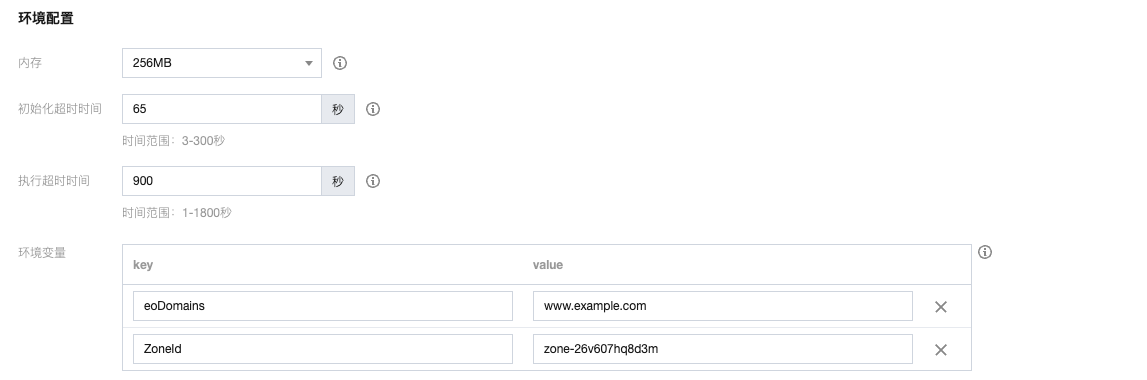Click the info icon next to memory dropdown
Screen dimensions: 1147x380
point(339,63)
